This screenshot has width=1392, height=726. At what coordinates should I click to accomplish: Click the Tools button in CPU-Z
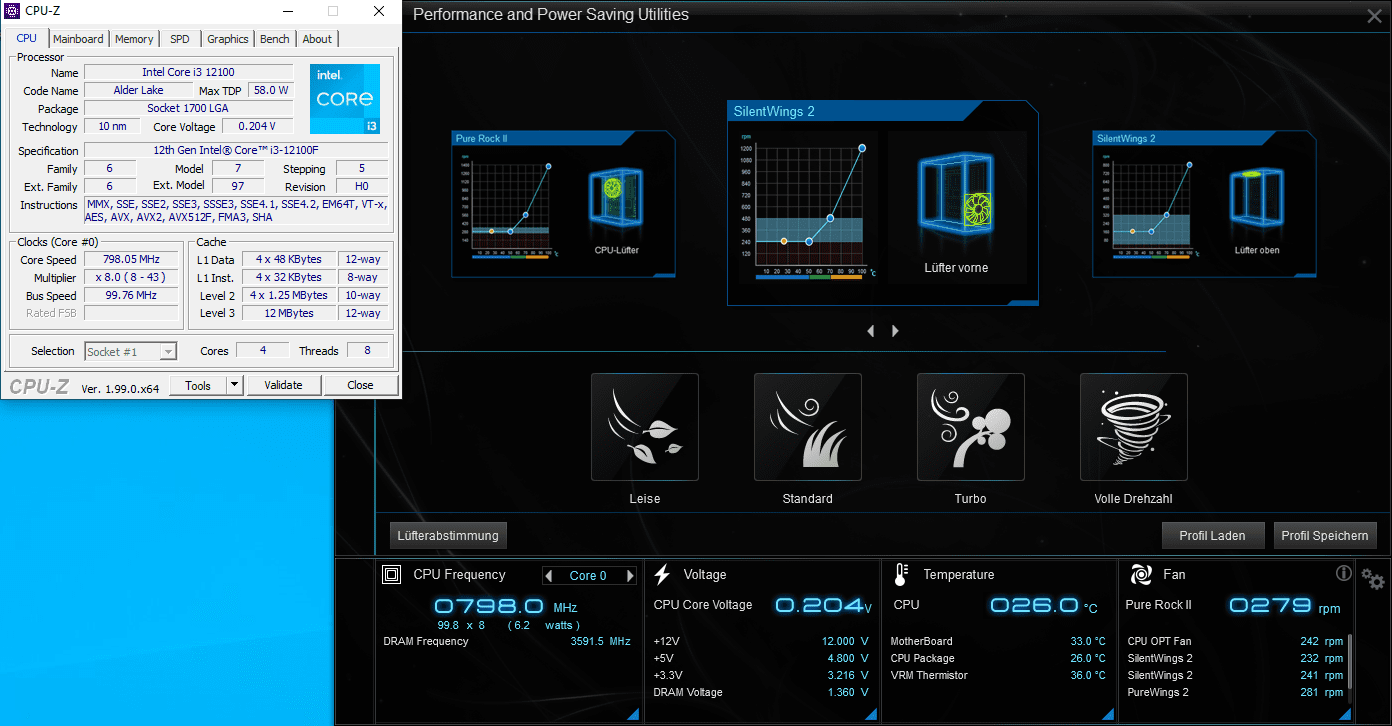(x=198, y=385)
